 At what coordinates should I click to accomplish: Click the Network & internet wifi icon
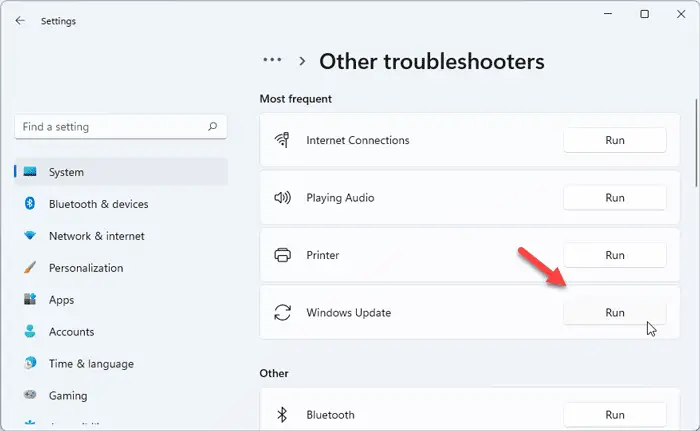pos(30,236)
